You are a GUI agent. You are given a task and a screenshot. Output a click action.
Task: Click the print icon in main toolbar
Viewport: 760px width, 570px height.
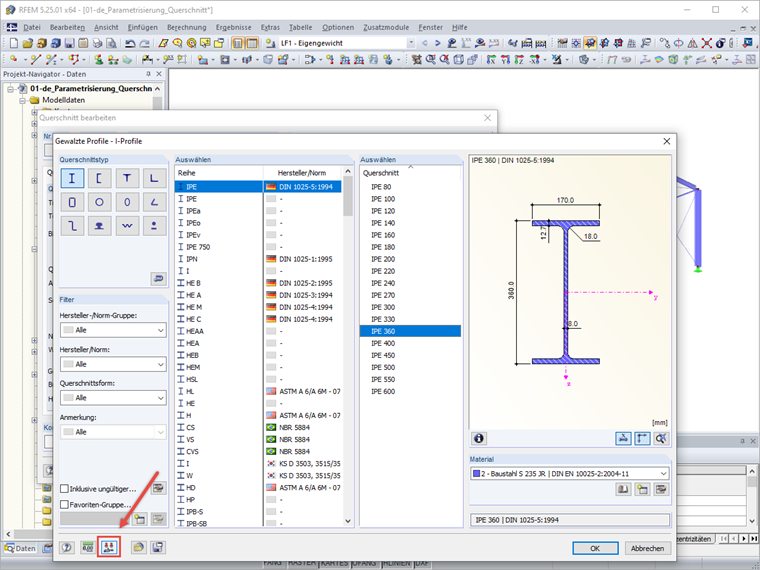(x=97, y=43)
